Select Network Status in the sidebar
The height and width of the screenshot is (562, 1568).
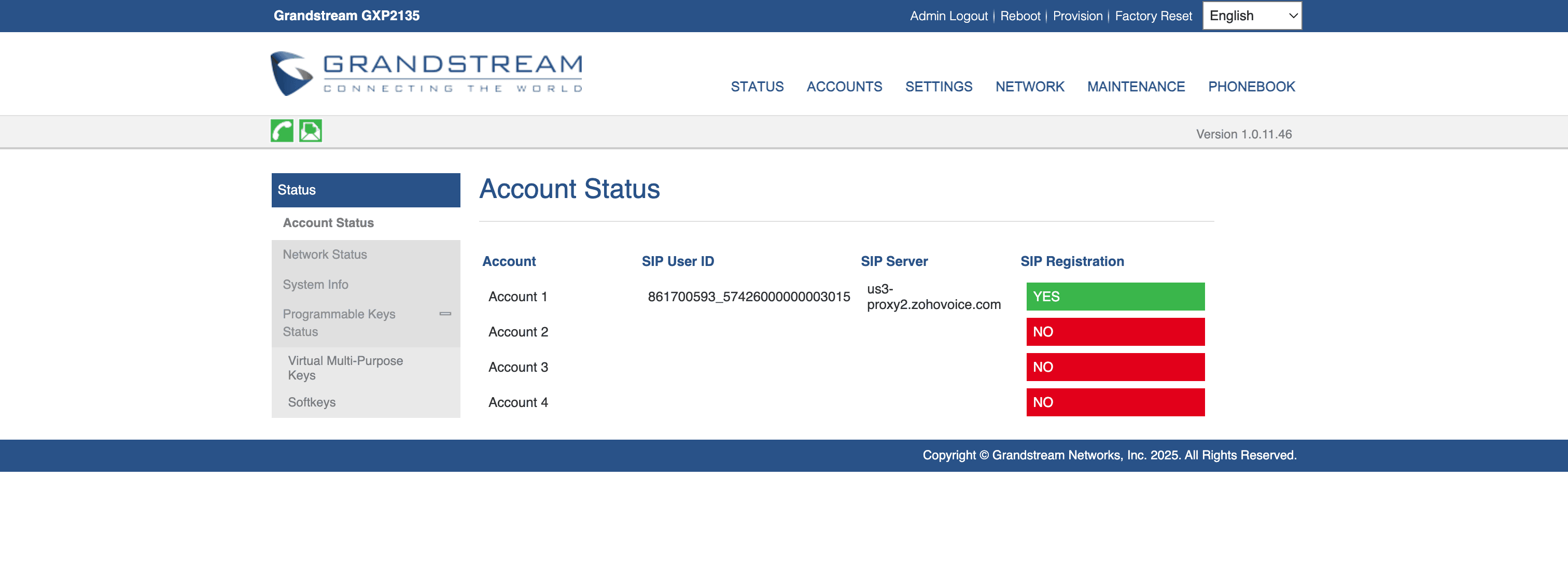[x=325, y=255]
